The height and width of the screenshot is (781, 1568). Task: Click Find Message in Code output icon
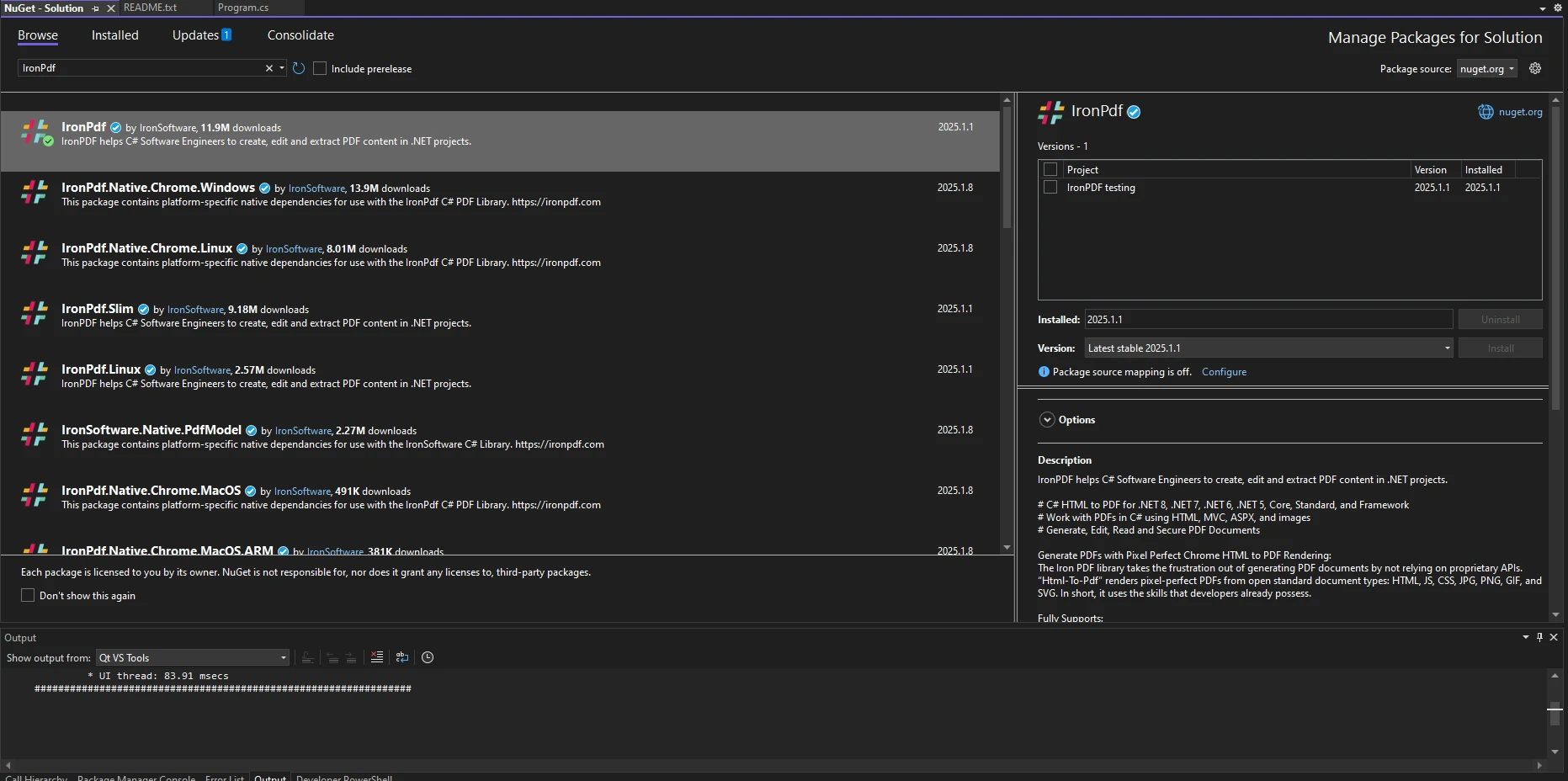click(308, 657)
